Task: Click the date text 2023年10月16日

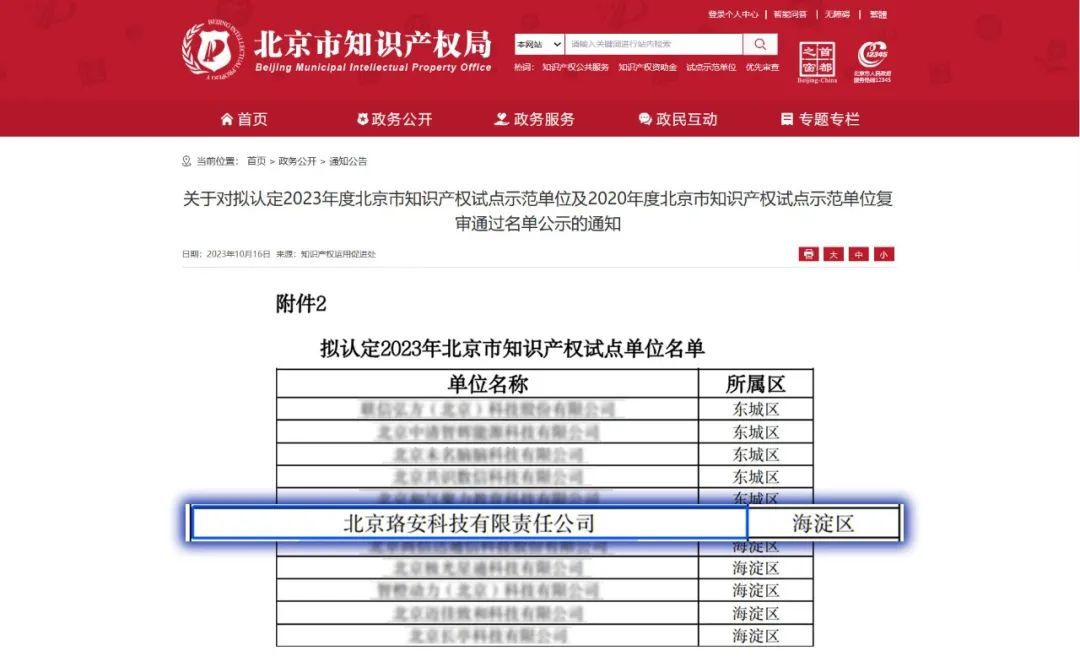Action: point(238,254)
